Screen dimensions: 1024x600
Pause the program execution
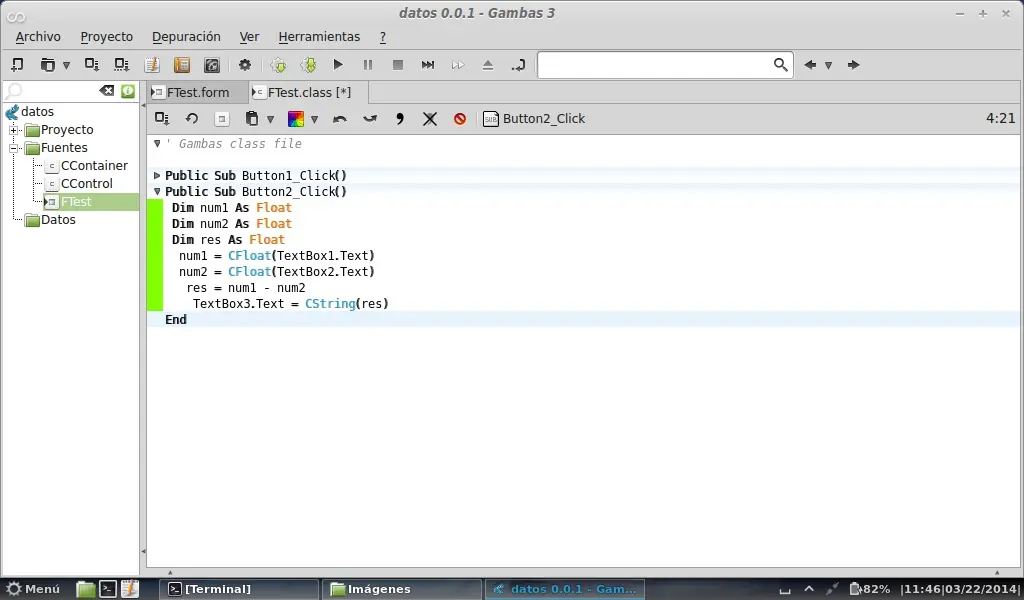[x=368, y=65]
